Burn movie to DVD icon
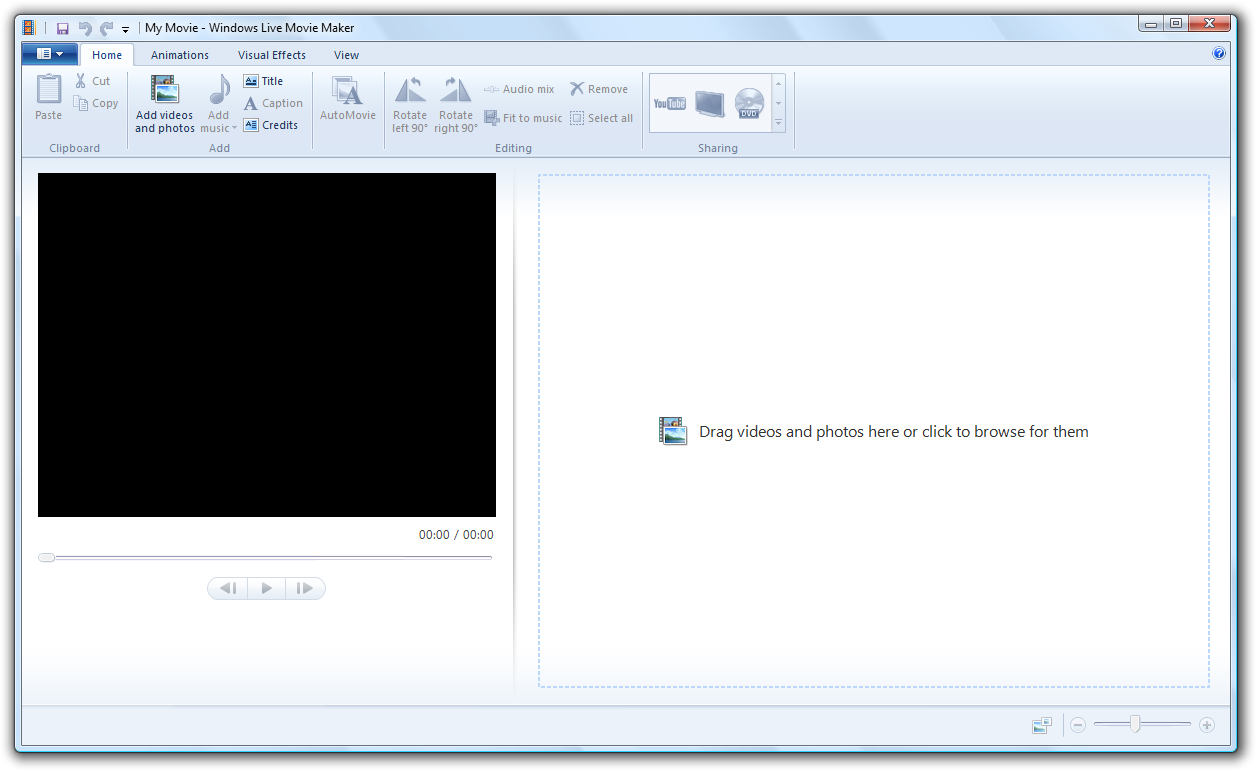Image resolution: width=1256 pixels, height=772 pixels. pyautogui.click(x=749, y=103)
